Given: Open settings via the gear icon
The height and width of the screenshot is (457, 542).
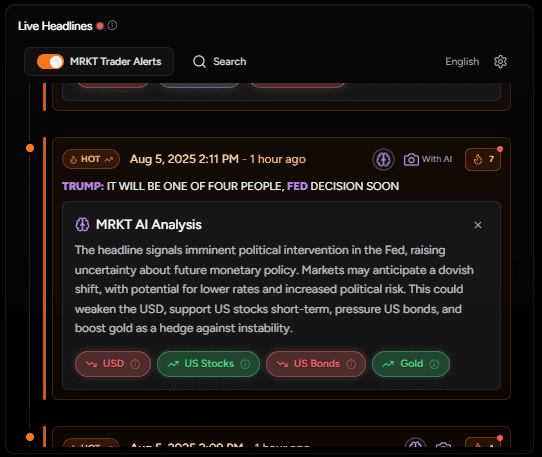Looking at the screenshot, I should [x=500, y=62].
